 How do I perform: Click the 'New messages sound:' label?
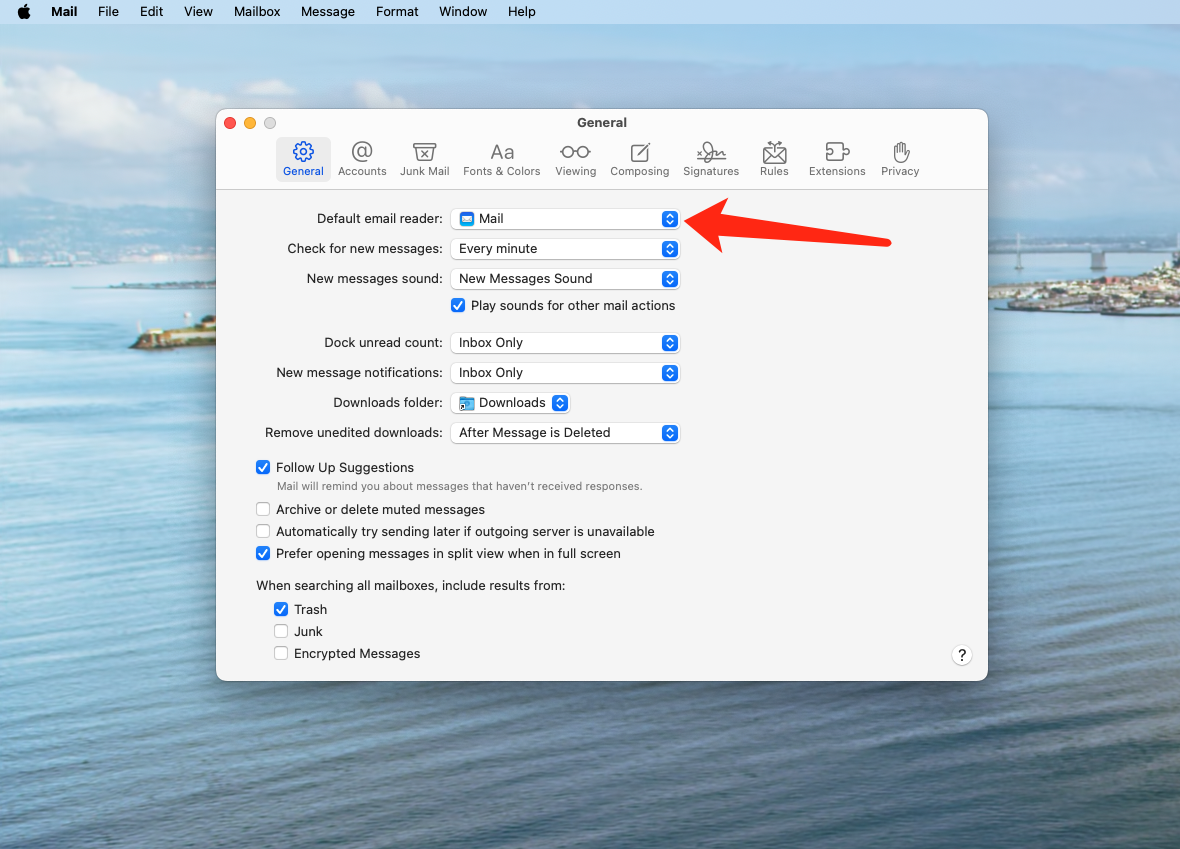pyautogui.click(x=375, y=279)
